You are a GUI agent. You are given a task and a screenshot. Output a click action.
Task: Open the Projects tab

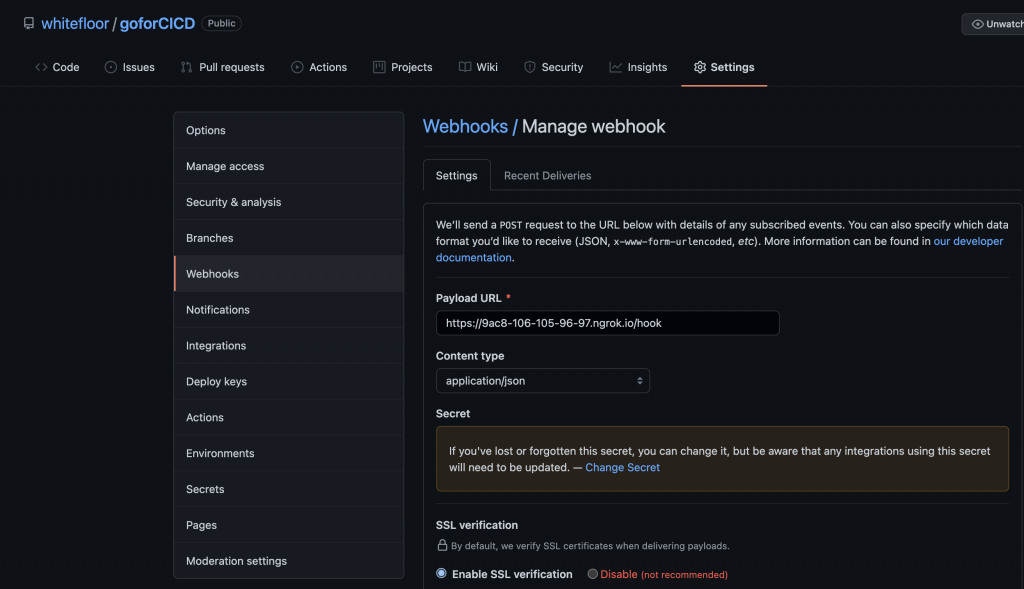pos(403,67)
